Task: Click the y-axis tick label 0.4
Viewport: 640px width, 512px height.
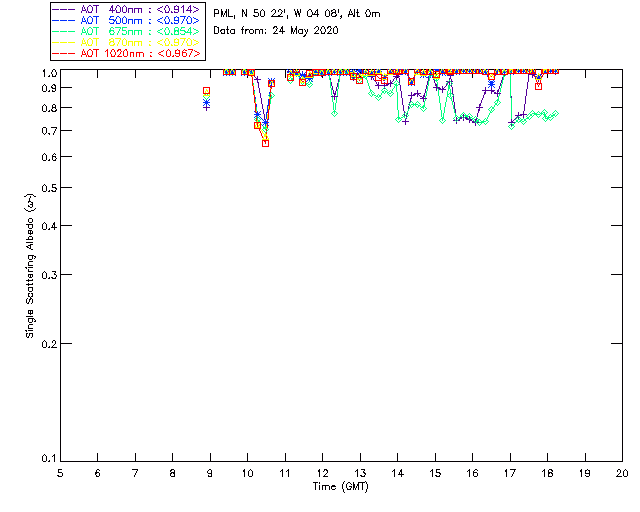Action: [x=49, y=226]
